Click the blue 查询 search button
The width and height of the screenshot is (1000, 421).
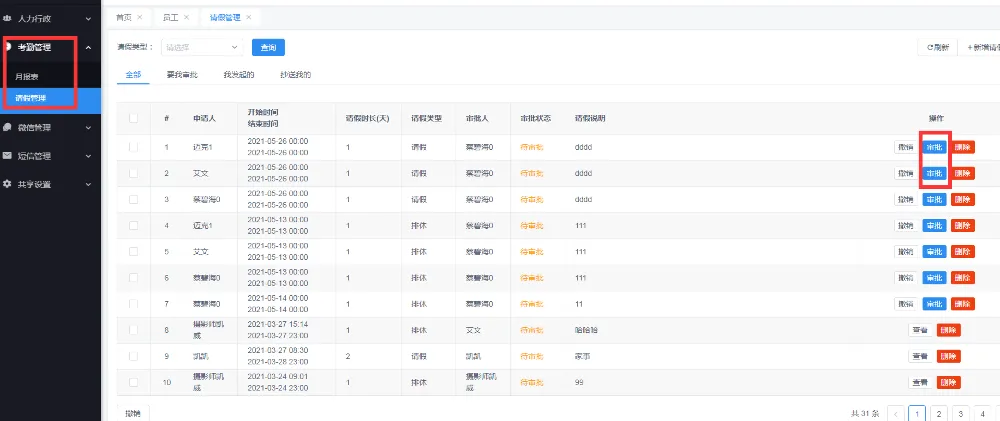coord(268,47)
